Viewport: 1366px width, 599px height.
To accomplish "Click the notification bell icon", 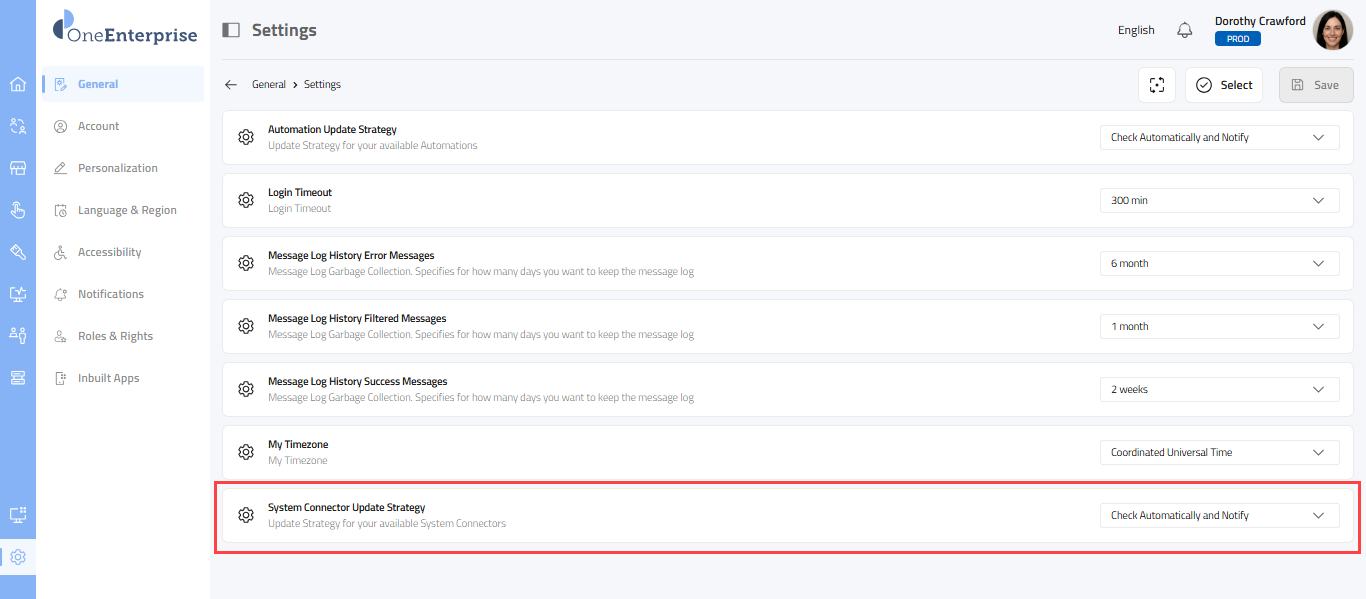I will click(x=1185, y=30).
